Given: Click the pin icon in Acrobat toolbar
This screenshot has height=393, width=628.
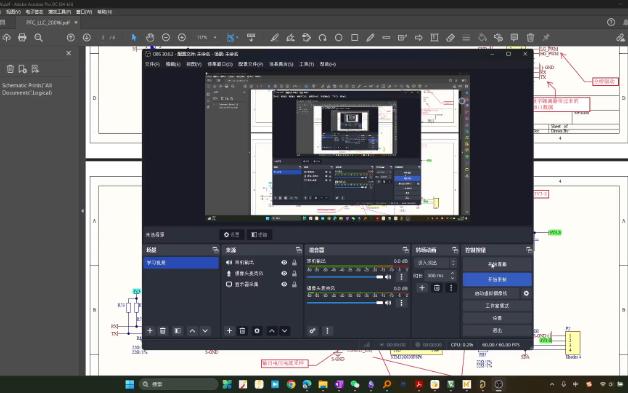Looking at the screenshot, I should click(x=546, y=38).
